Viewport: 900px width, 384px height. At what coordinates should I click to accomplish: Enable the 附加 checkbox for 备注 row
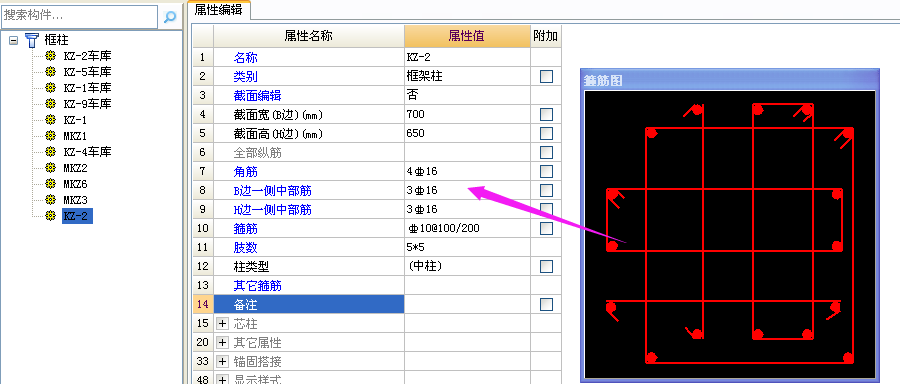[x=546, y=304]
